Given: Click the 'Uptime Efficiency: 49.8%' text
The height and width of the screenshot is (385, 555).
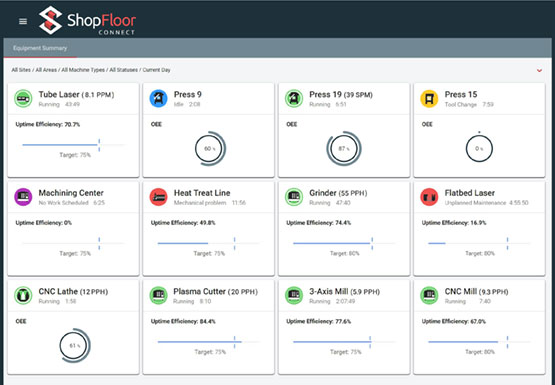Looking at the screenshot, I should pyautogui.click(x=183, y=223).
